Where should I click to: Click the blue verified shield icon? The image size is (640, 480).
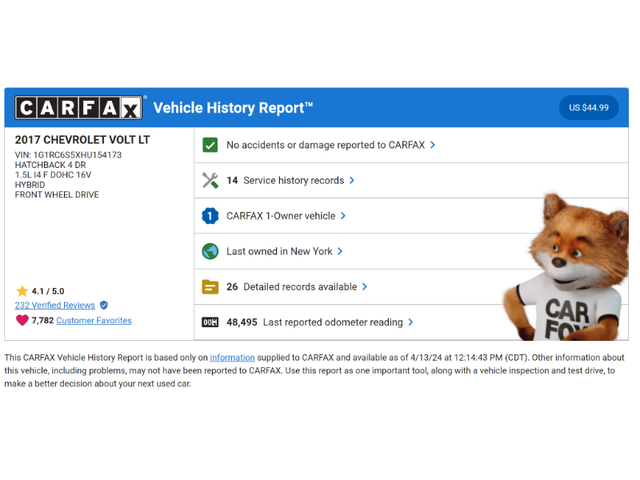coord(104,305)
